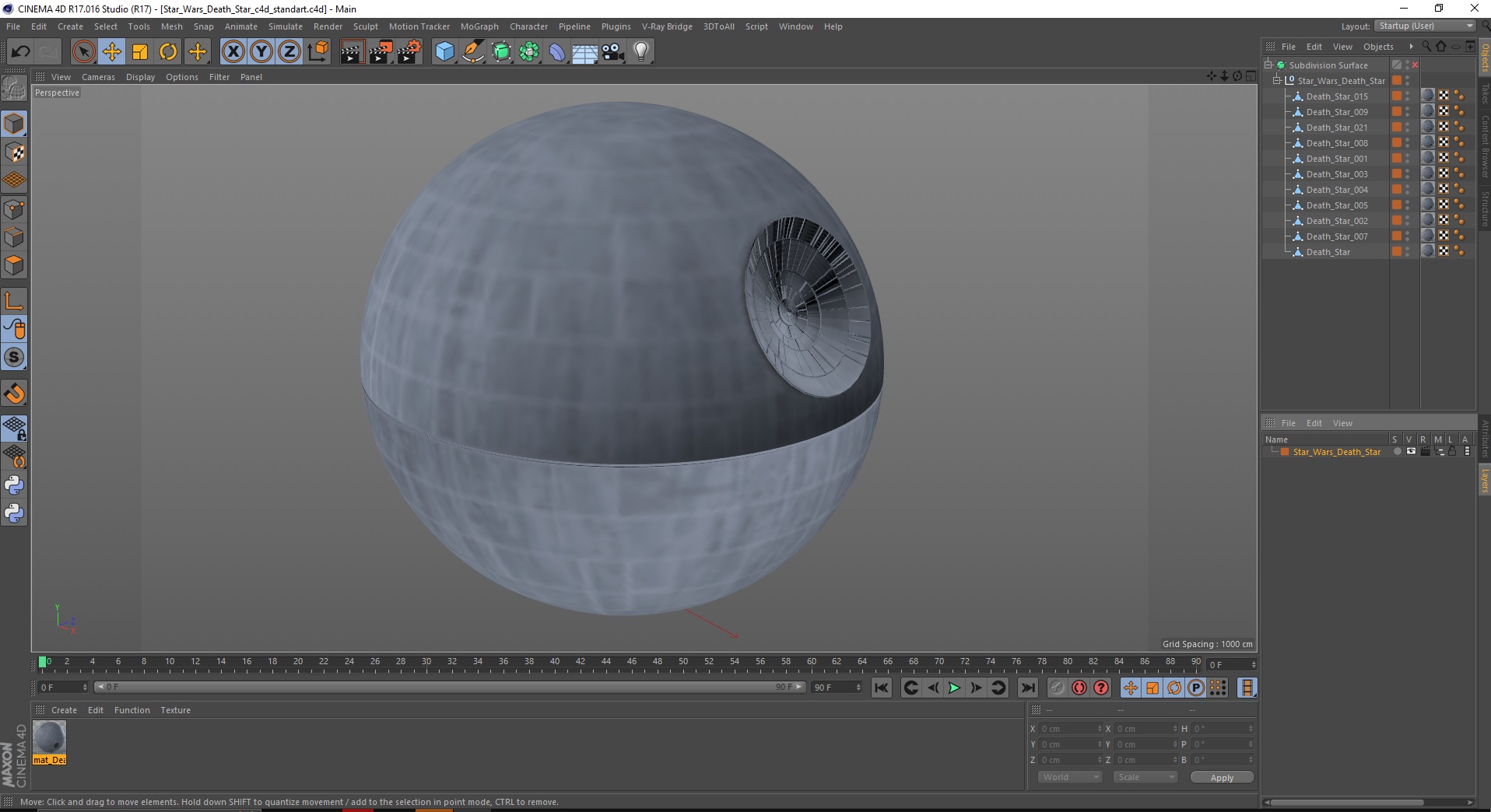Toggle Autokeying button
The height and width of the screenshot is (812, 1491).
tap(1079, 688)
